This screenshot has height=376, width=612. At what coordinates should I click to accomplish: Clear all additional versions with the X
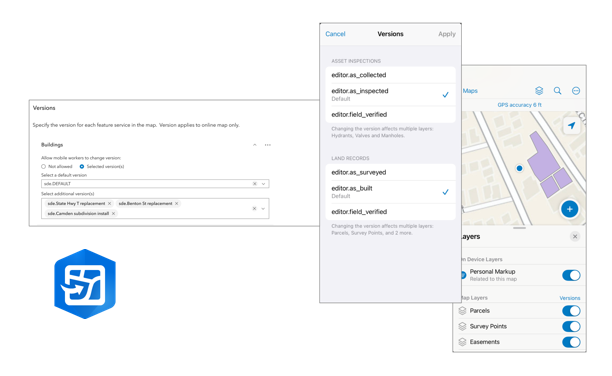click(254, 208)
